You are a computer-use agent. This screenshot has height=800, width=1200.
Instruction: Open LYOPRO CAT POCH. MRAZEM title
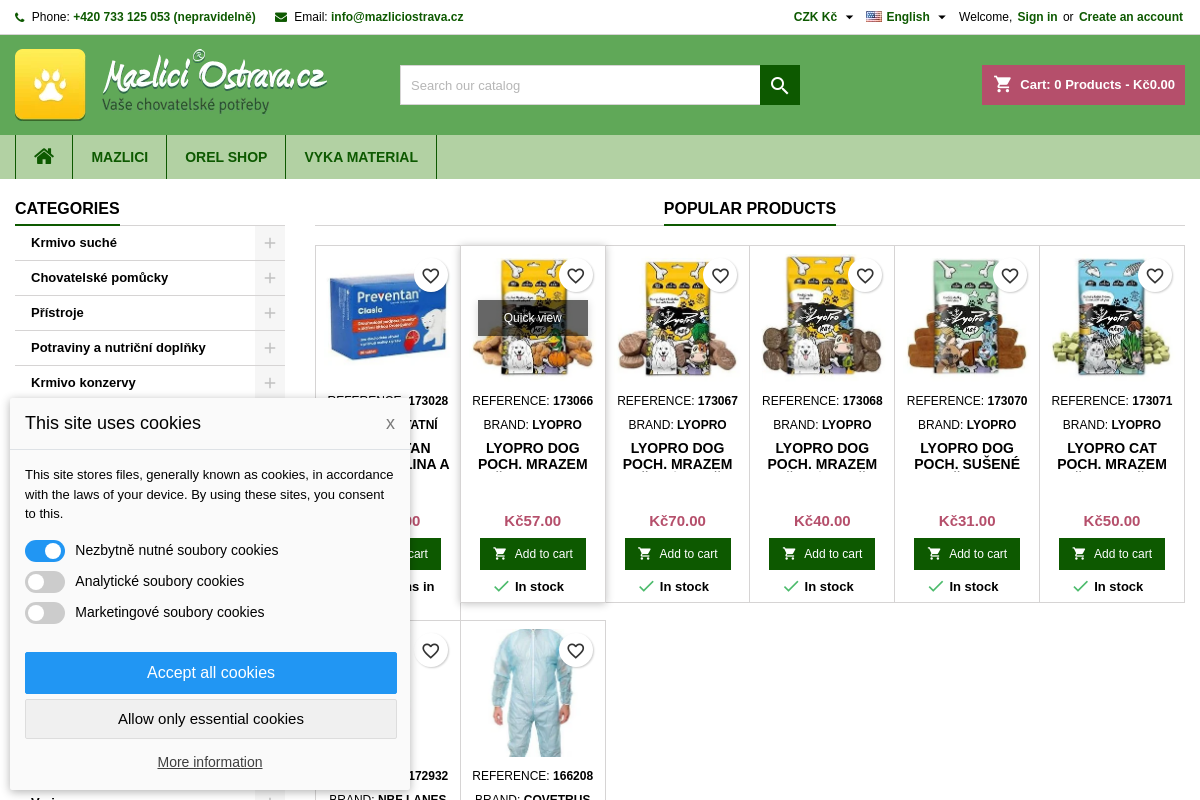(x=1112, y=456)
